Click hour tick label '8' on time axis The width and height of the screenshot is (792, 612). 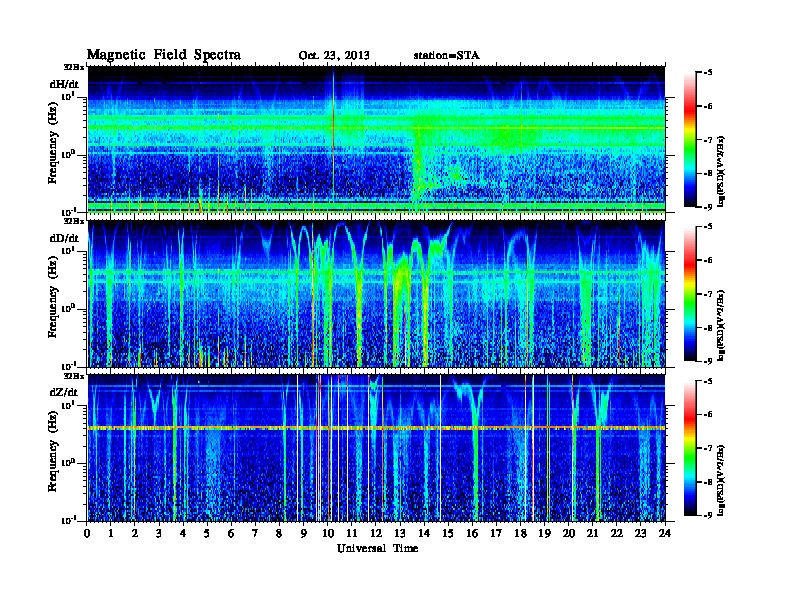(x=279, y=533)
